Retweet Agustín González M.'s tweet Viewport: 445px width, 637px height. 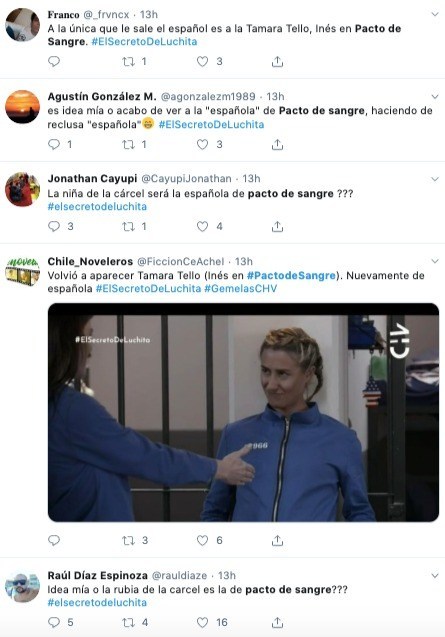(x=128, y=144)
